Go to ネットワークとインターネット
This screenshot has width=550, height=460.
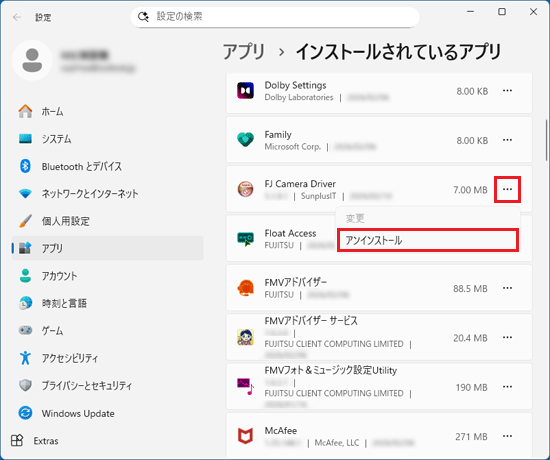[107, 194]
